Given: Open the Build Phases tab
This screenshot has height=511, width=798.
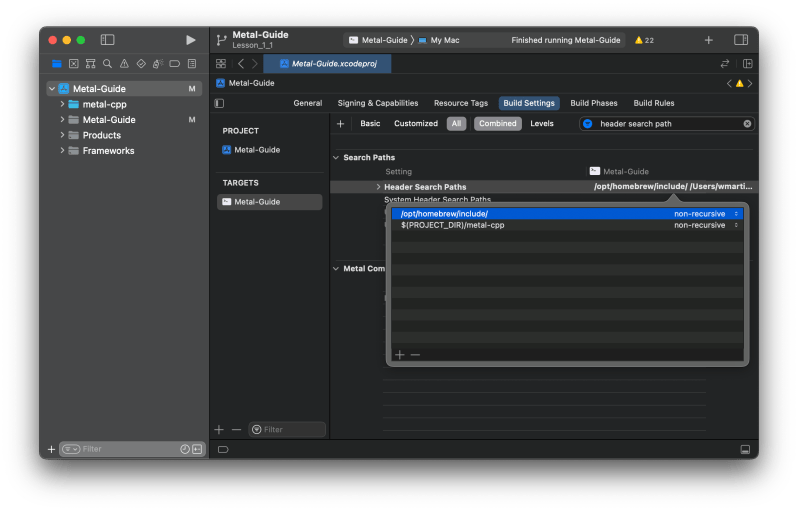Looking at the screenshot, I should click(x=593, y=103).
